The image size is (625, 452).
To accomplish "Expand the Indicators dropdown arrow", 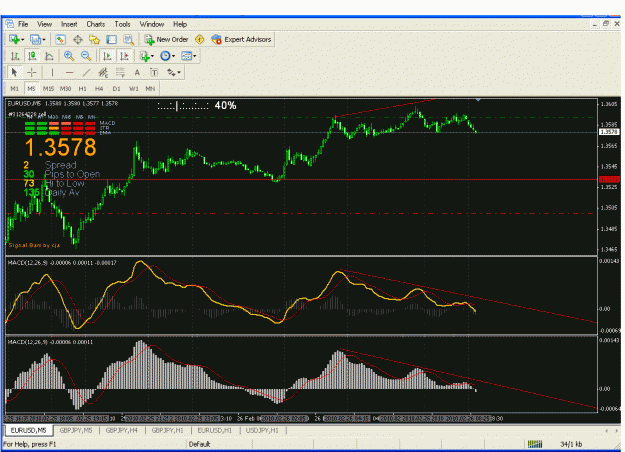I will coord(152,56).
